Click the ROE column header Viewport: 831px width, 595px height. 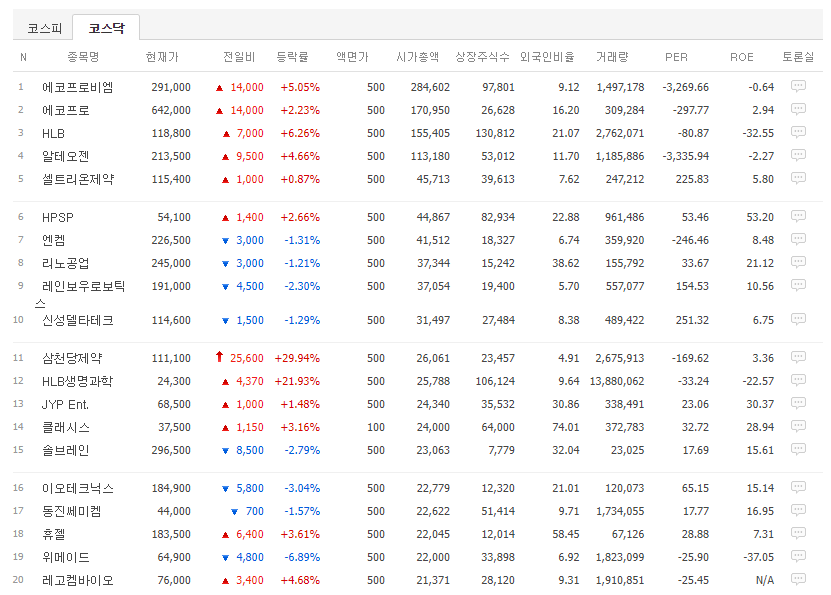click(741, 57)
